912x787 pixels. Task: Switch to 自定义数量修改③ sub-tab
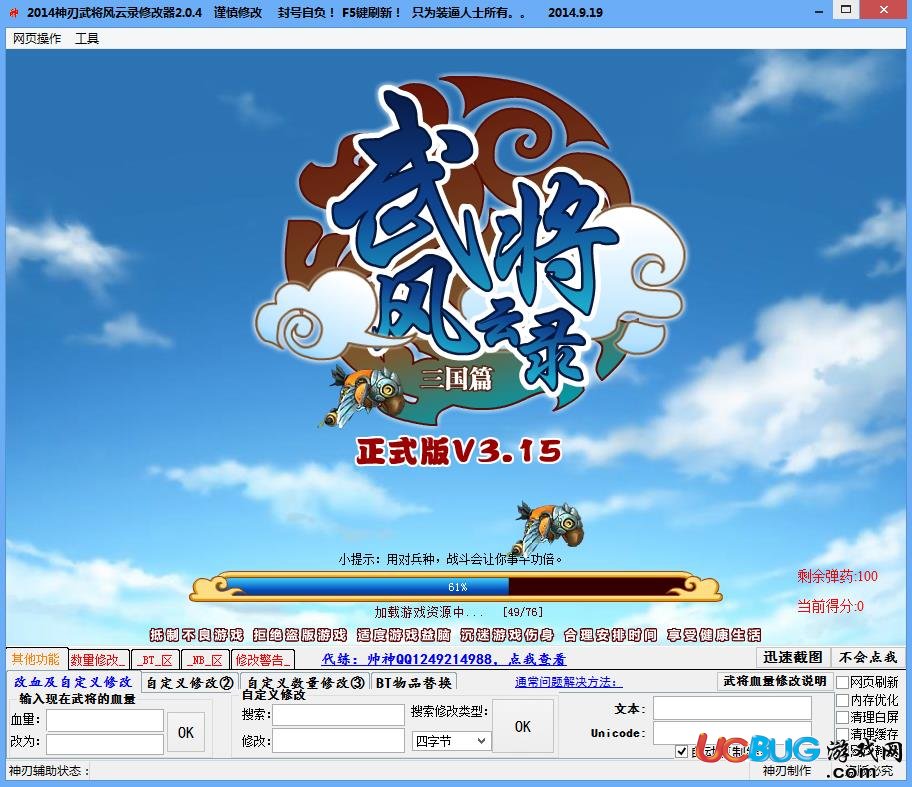[x=306, y=682]
